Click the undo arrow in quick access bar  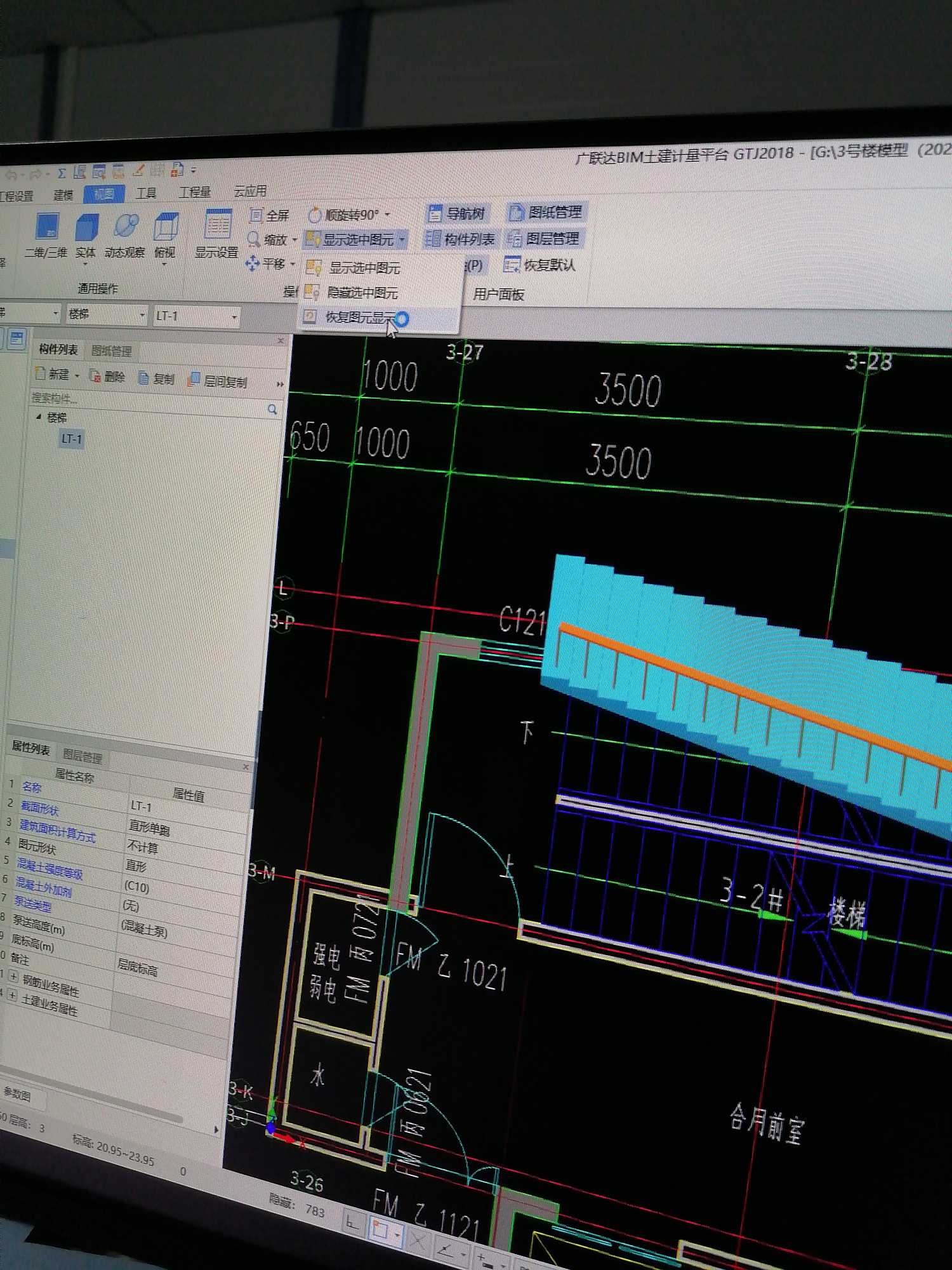[x=11, y=173]
